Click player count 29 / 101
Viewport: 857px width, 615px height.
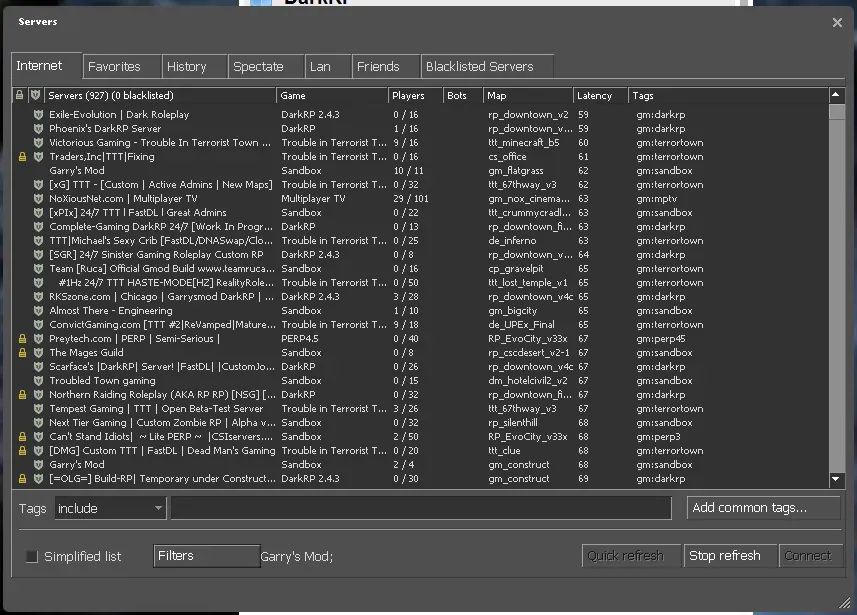coord(410,199)
